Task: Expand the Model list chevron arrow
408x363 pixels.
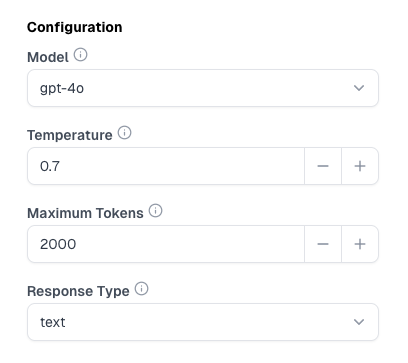Action: pos(359,88)
